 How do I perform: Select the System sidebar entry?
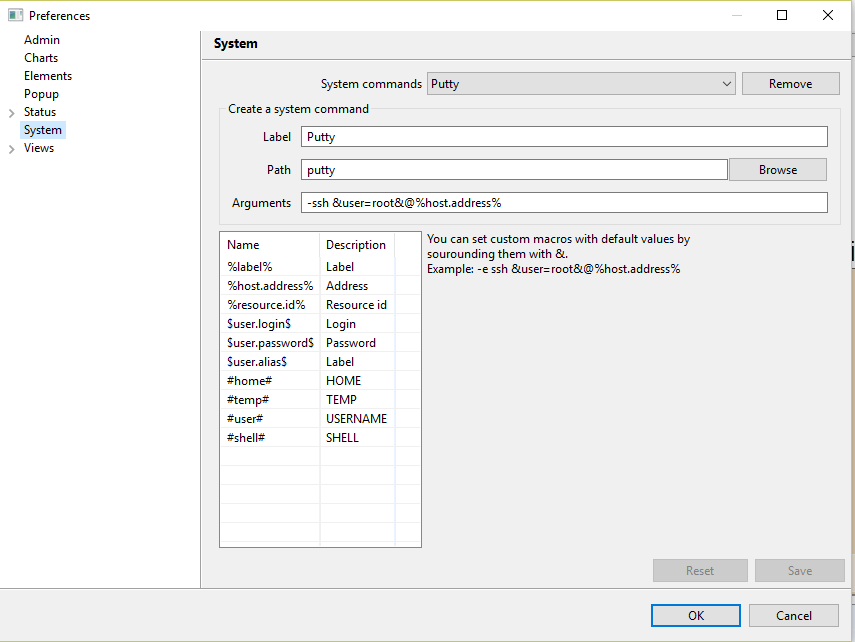click(42, 129)
